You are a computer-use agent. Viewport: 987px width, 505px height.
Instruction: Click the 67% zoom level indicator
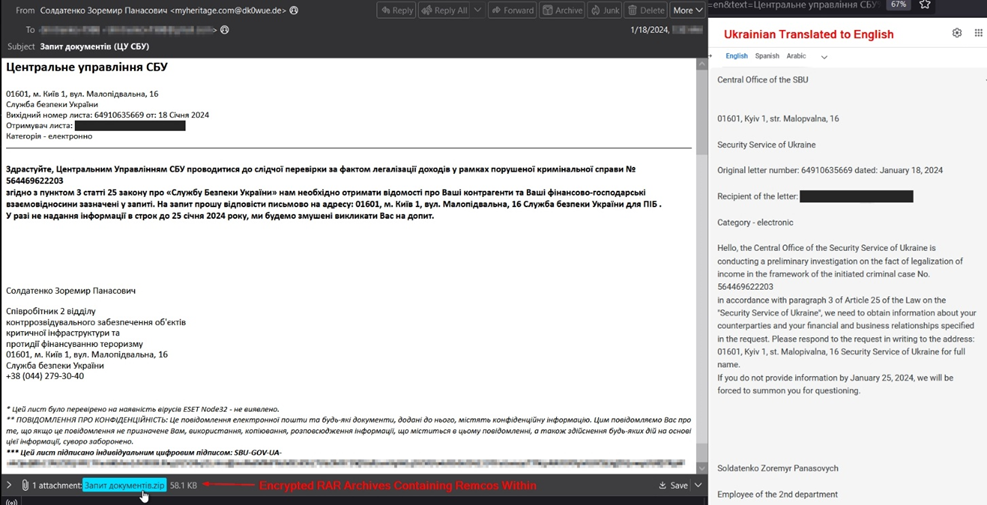click(x=898, y=4)
